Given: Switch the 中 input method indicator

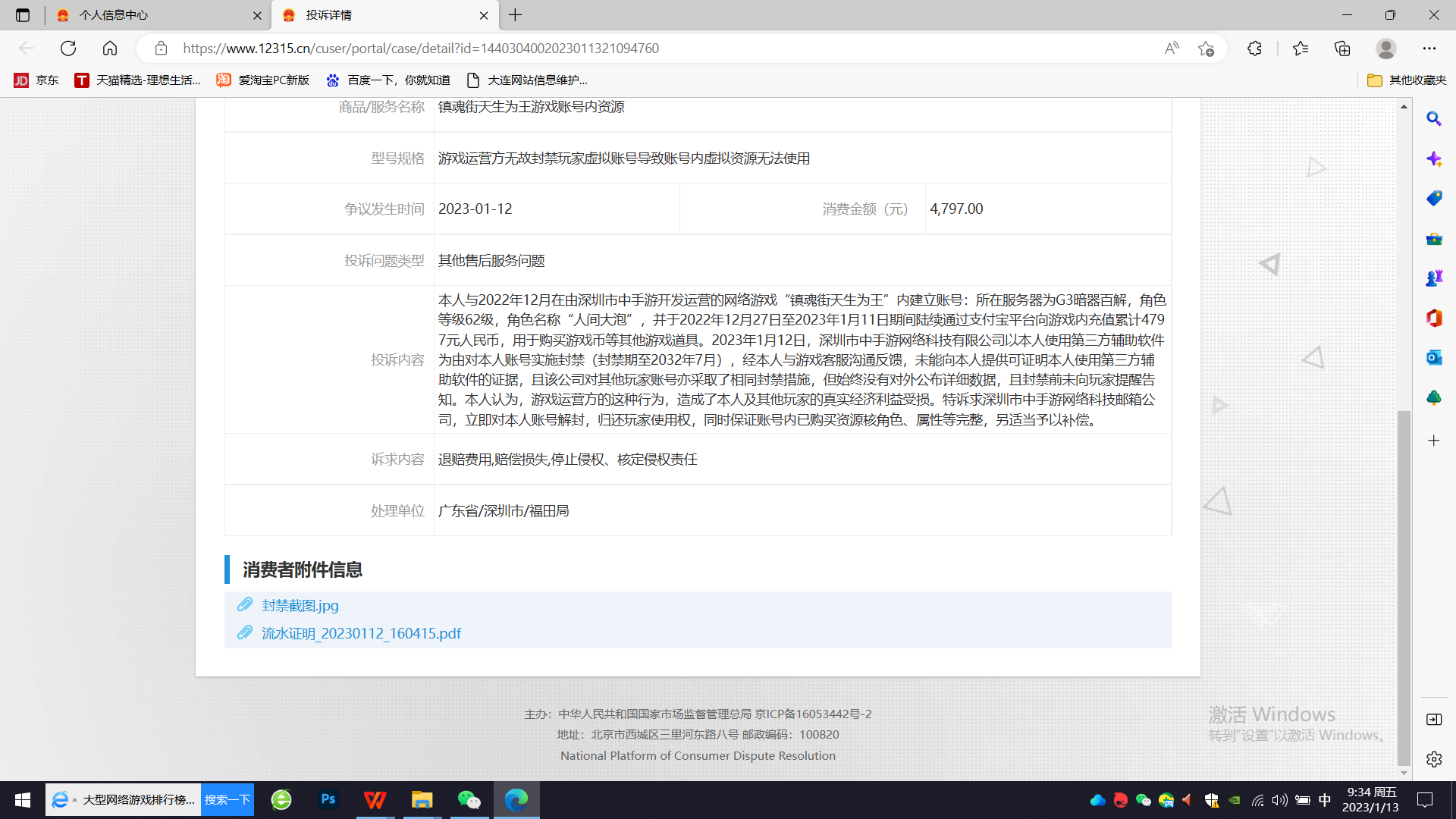Looking at the screenshot, I should (1325, 800).
